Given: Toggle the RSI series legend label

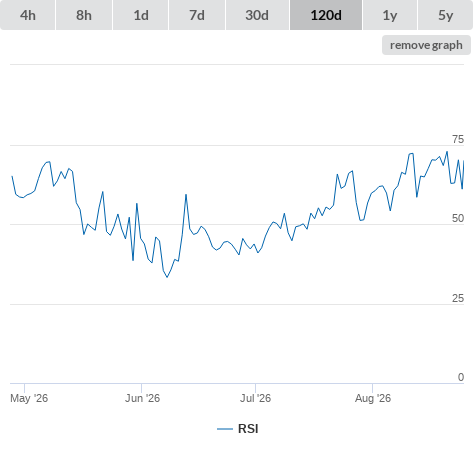Looking at the screenshot, I should (x=248, y=429).
